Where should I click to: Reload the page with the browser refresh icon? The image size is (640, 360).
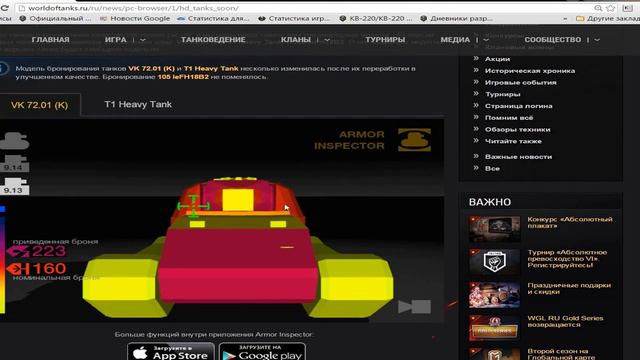click(4, 8)
